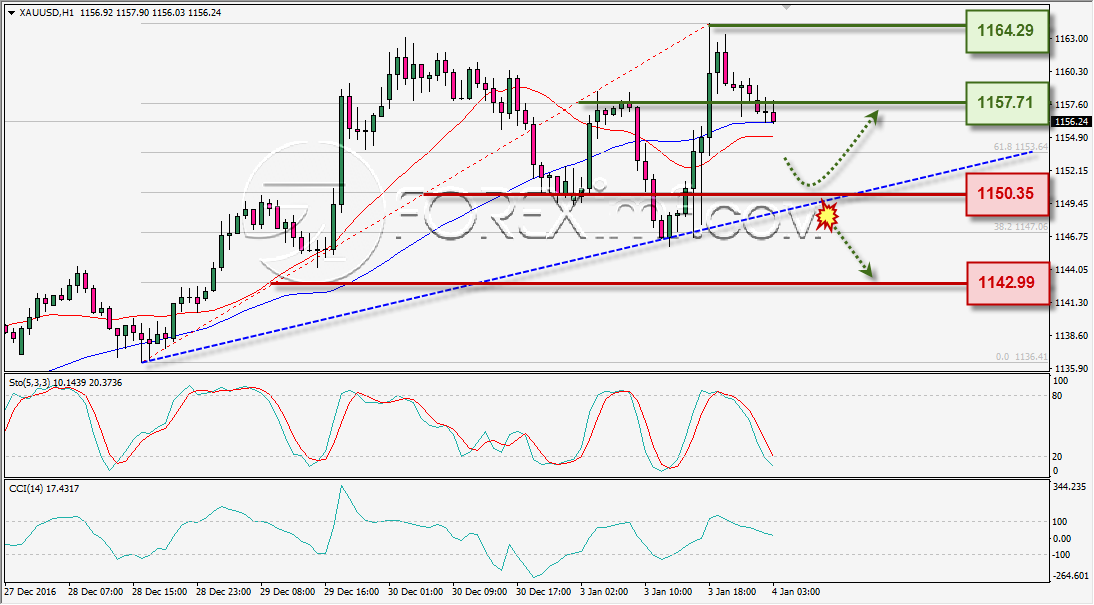Click the 20 level on Stochastic scale
This screenshot has width=1094, height=605.
(1057, 456)
